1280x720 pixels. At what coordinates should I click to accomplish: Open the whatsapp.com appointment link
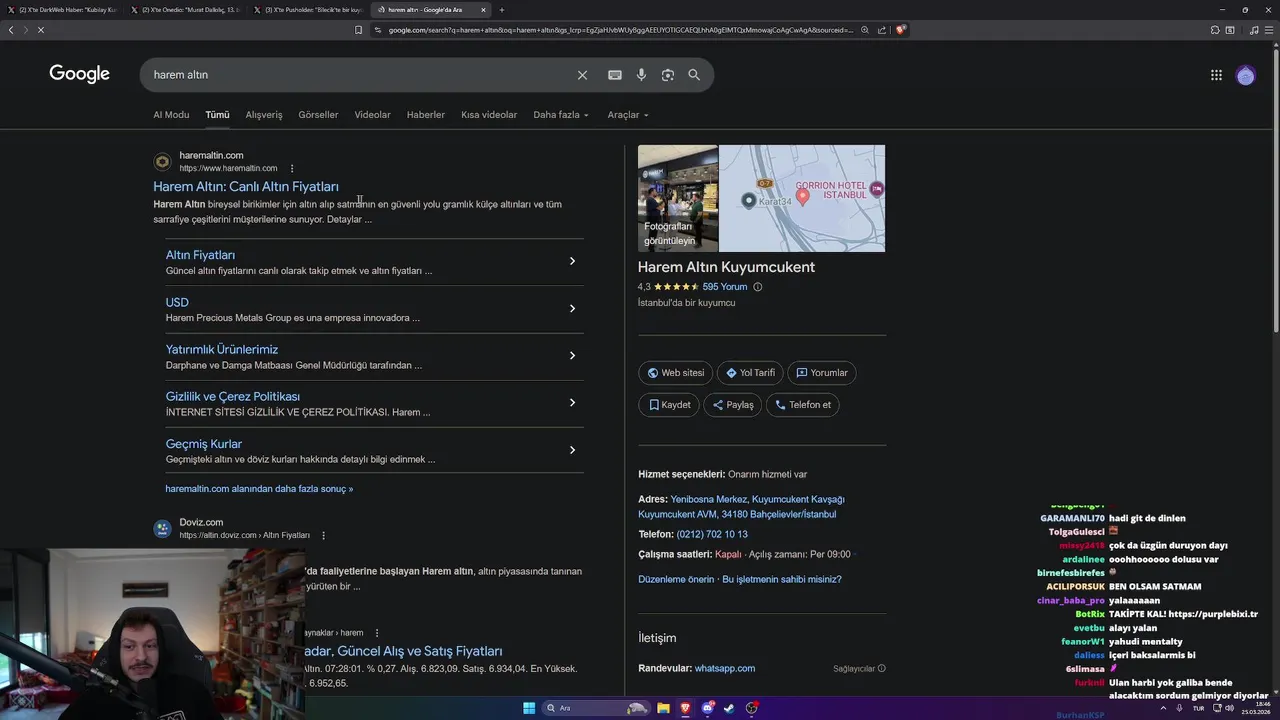[725, 668]
